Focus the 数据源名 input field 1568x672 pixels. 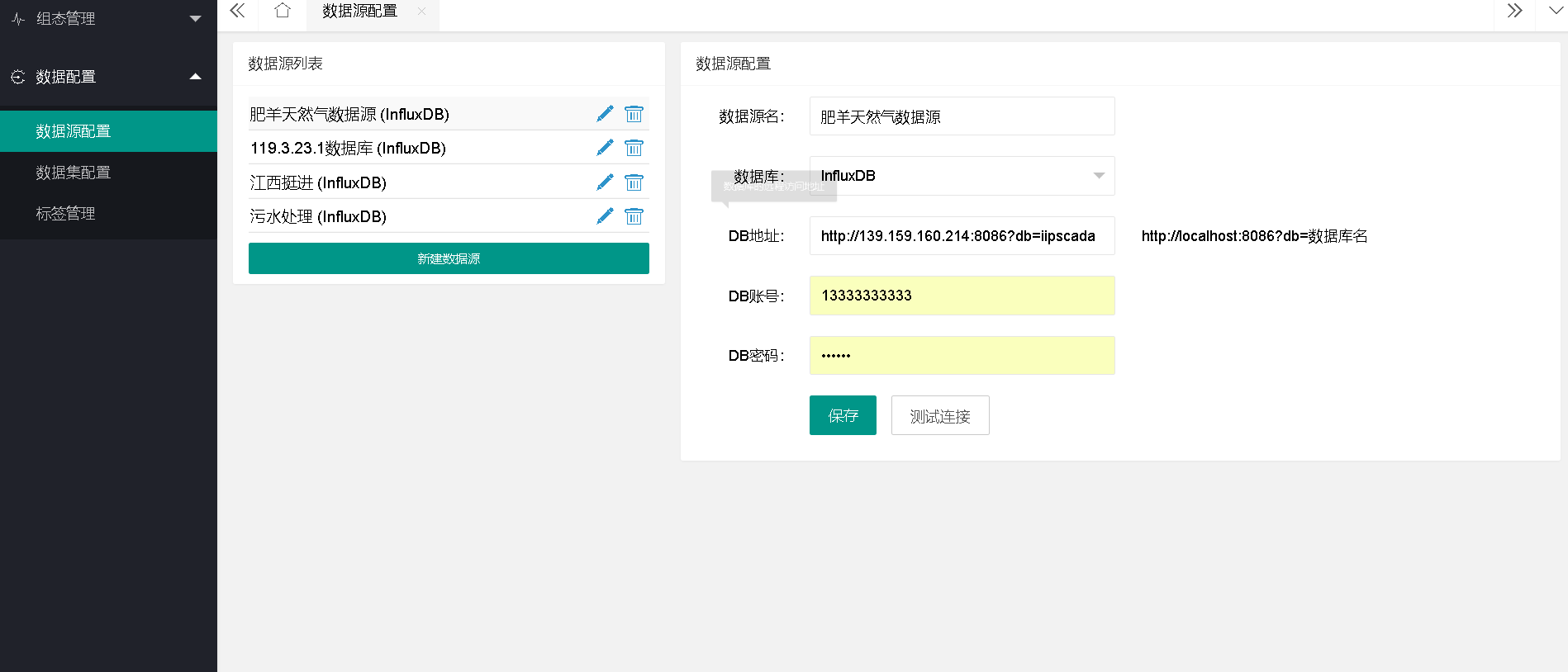[962, 116]
